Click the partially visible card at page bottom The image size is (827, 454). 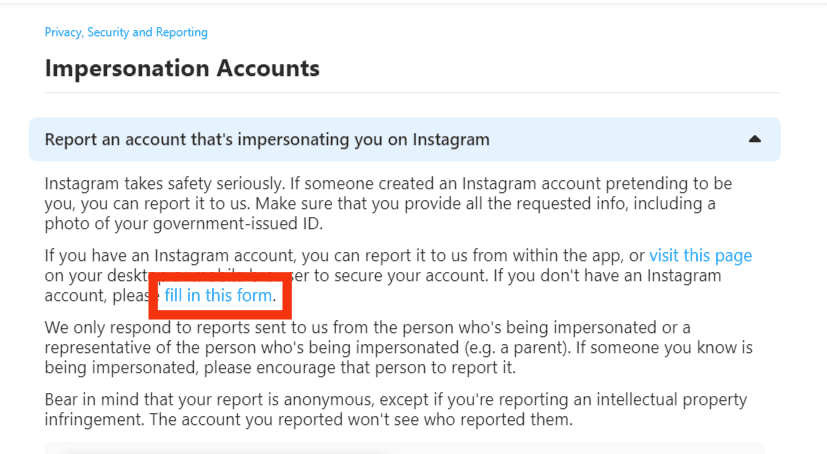[x=405, y=448]
